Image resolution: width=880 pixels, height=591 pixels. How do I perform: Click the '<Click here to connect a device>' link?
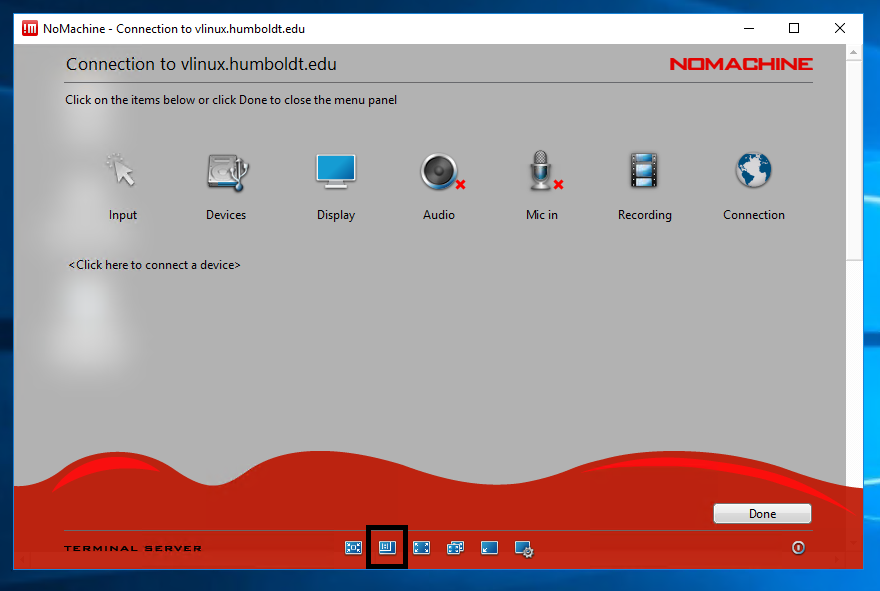pyautogui.click(x=154, y=265)
